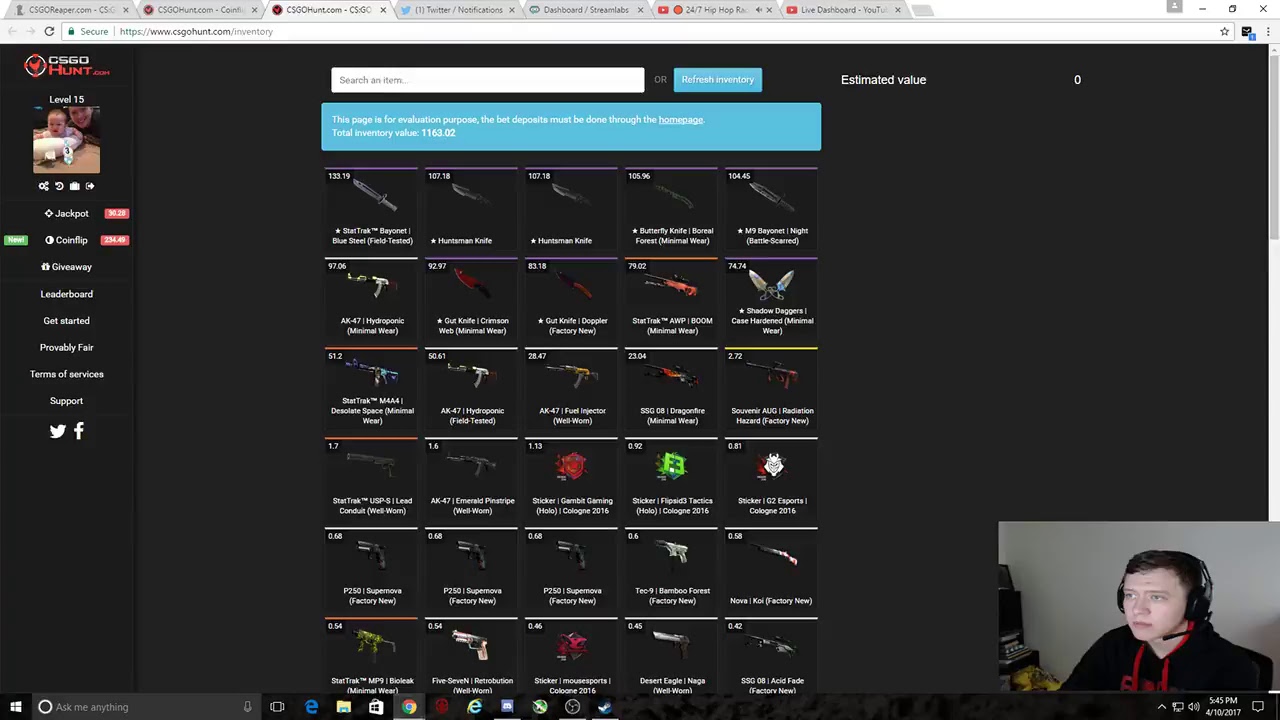The width and height of the screenshot is (1280, 720).
Task: Open the settings gears icon under avatar
Action: pos(43,186)
